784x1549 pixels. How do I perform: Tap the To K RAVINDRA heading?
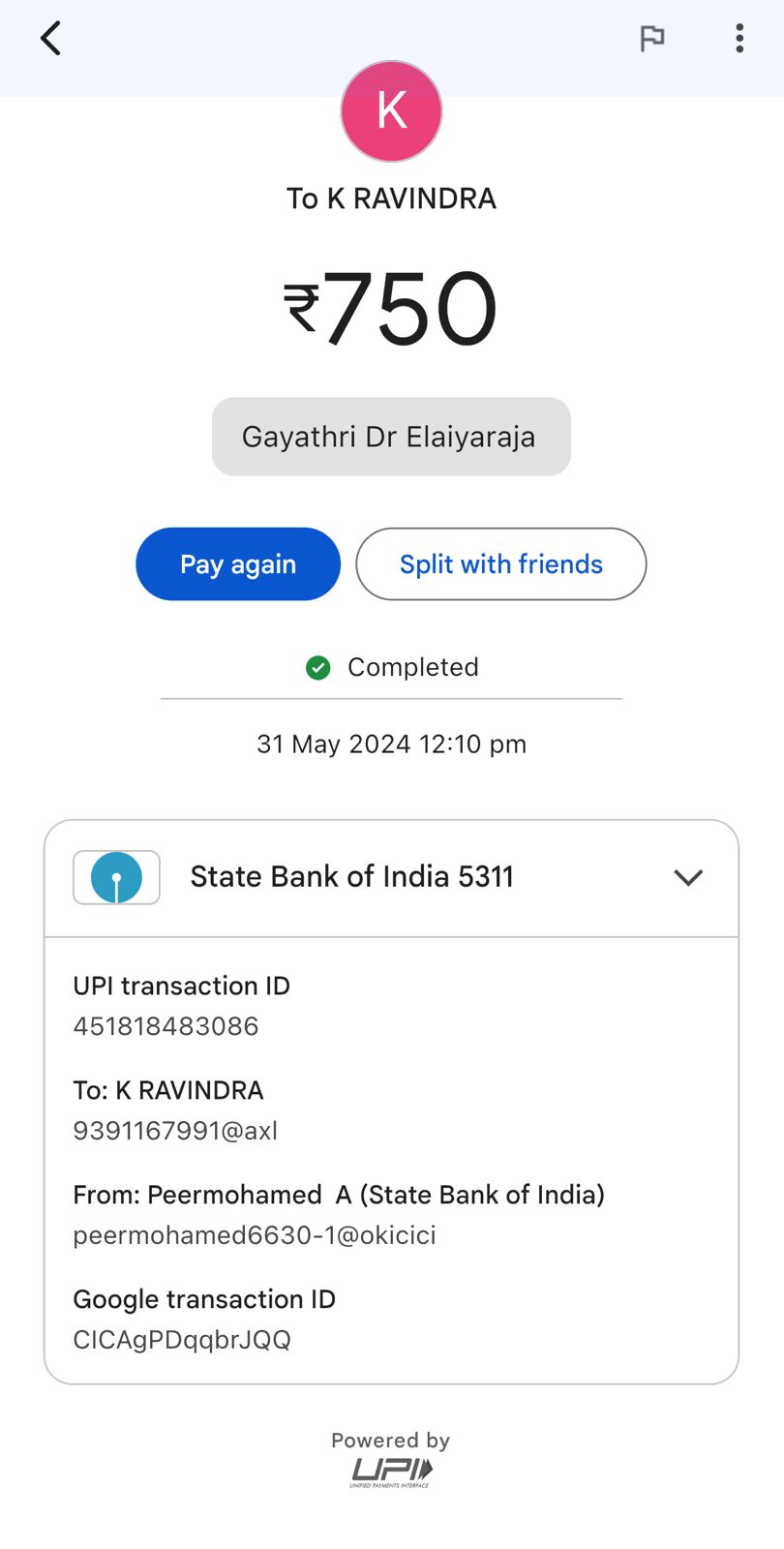pyautogui.click(x=391, y=198)
